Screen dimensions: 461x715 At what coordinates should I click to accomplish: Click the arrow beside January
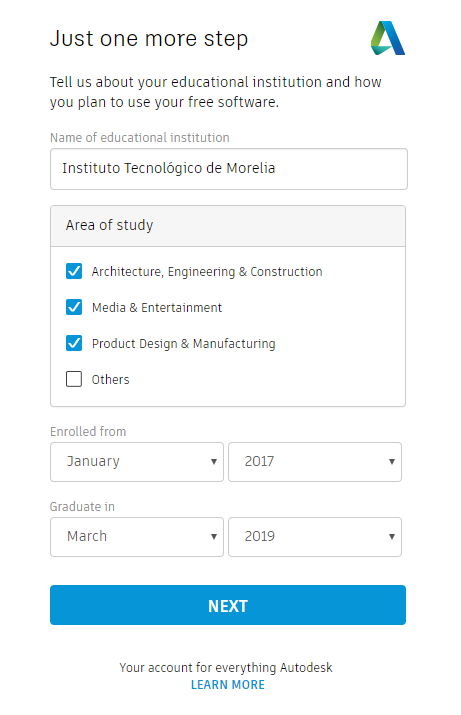(x=213, y=461)
